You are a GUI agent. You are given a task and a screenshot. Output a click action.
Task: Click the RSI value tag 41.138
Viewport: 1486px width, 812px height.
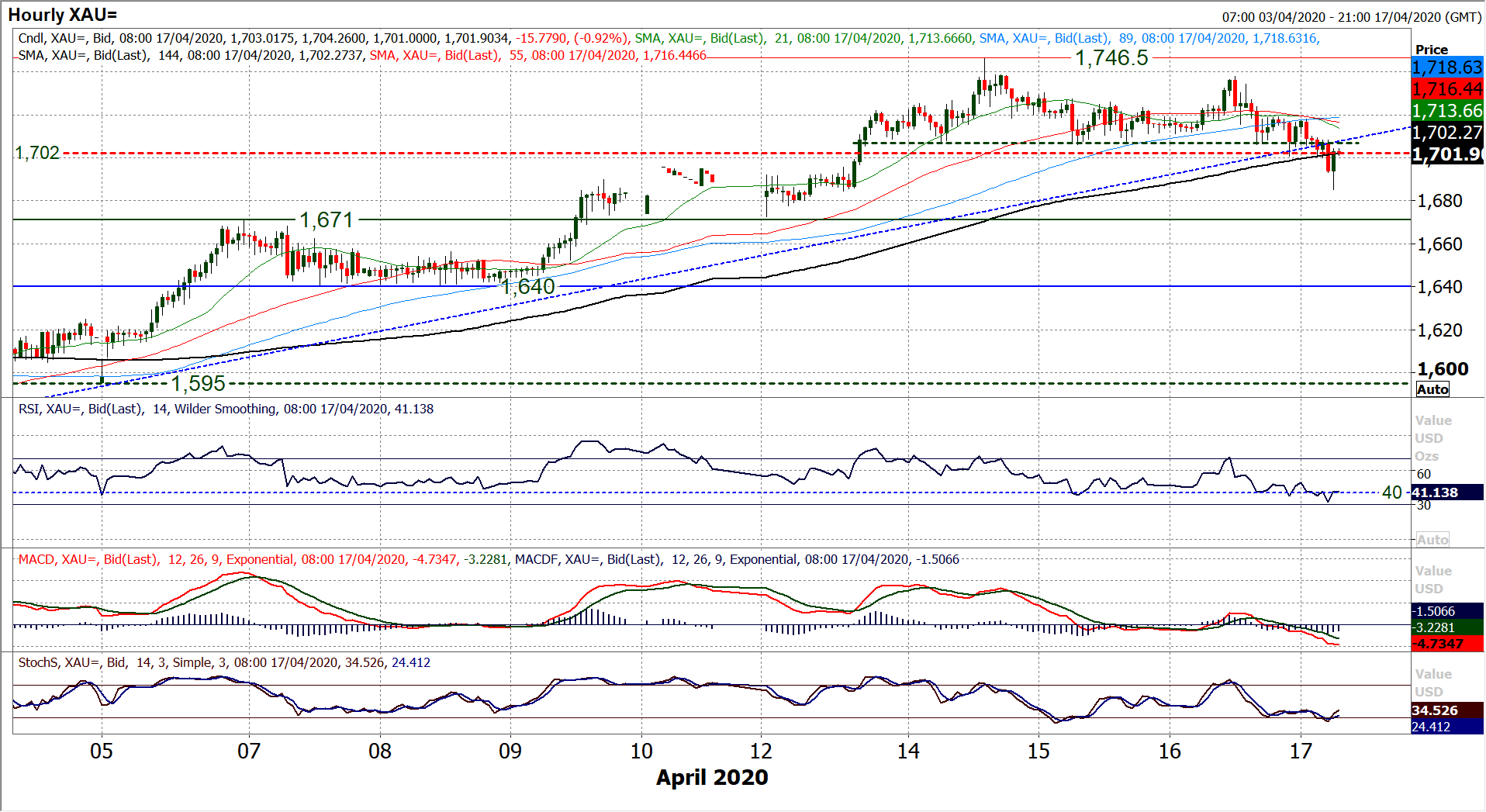click(1447, 492)
